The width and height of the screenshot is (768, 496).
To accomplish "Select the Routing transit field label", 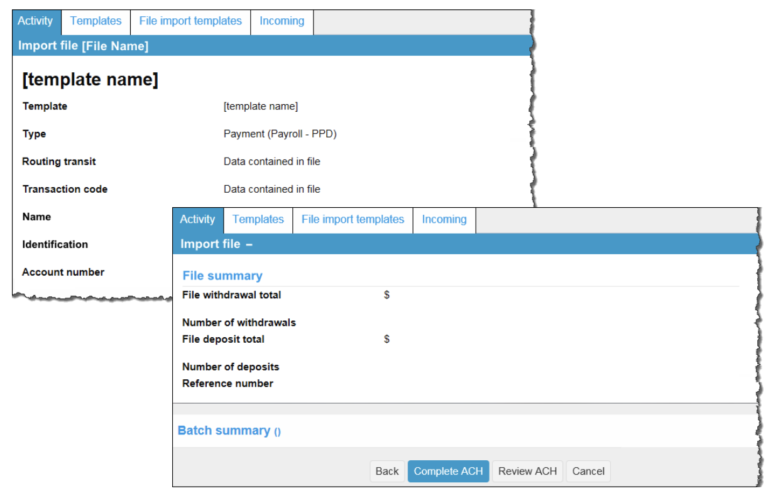I will point(59,161).
